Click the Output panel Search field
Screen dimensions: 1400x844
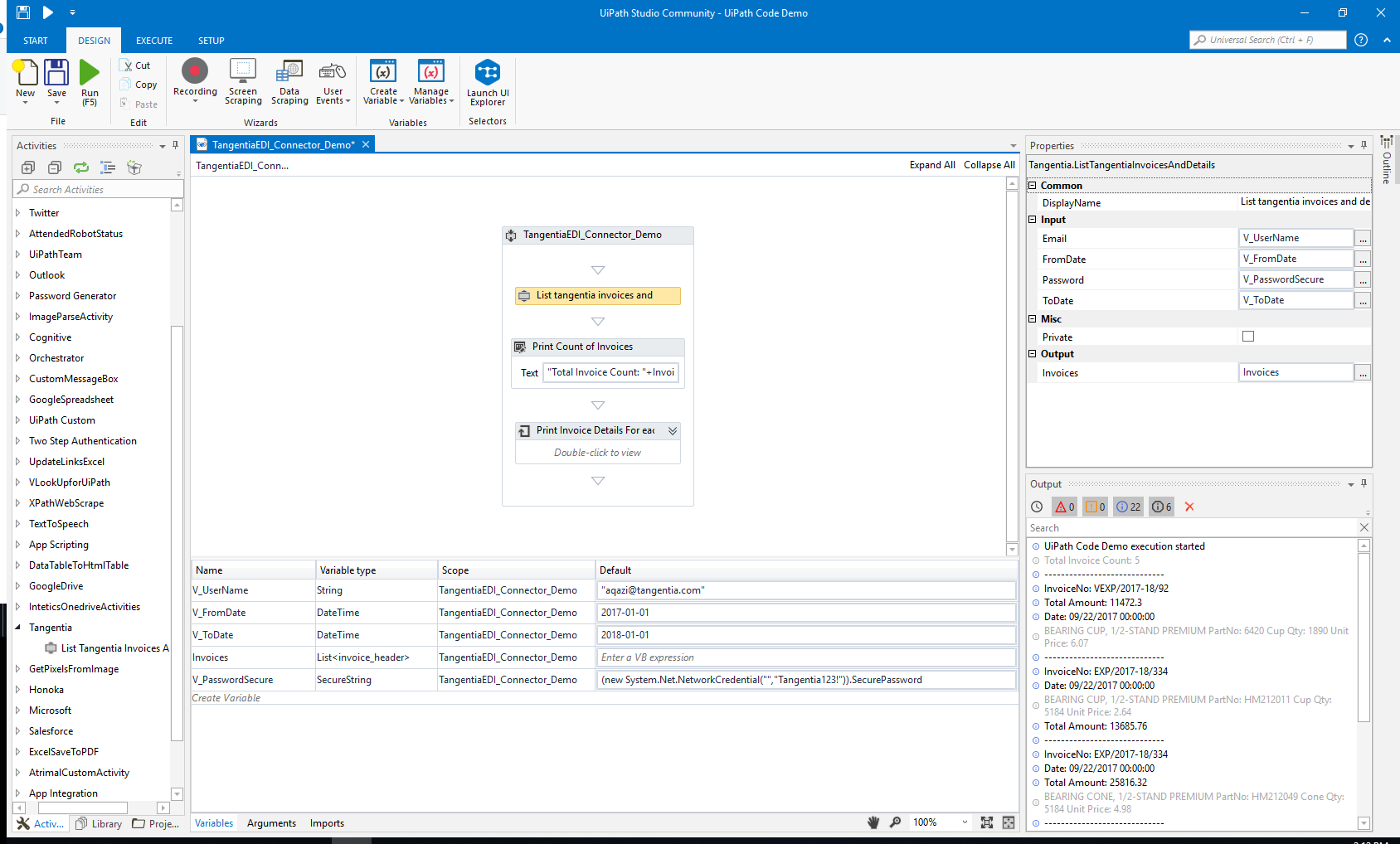point(1192,527)
